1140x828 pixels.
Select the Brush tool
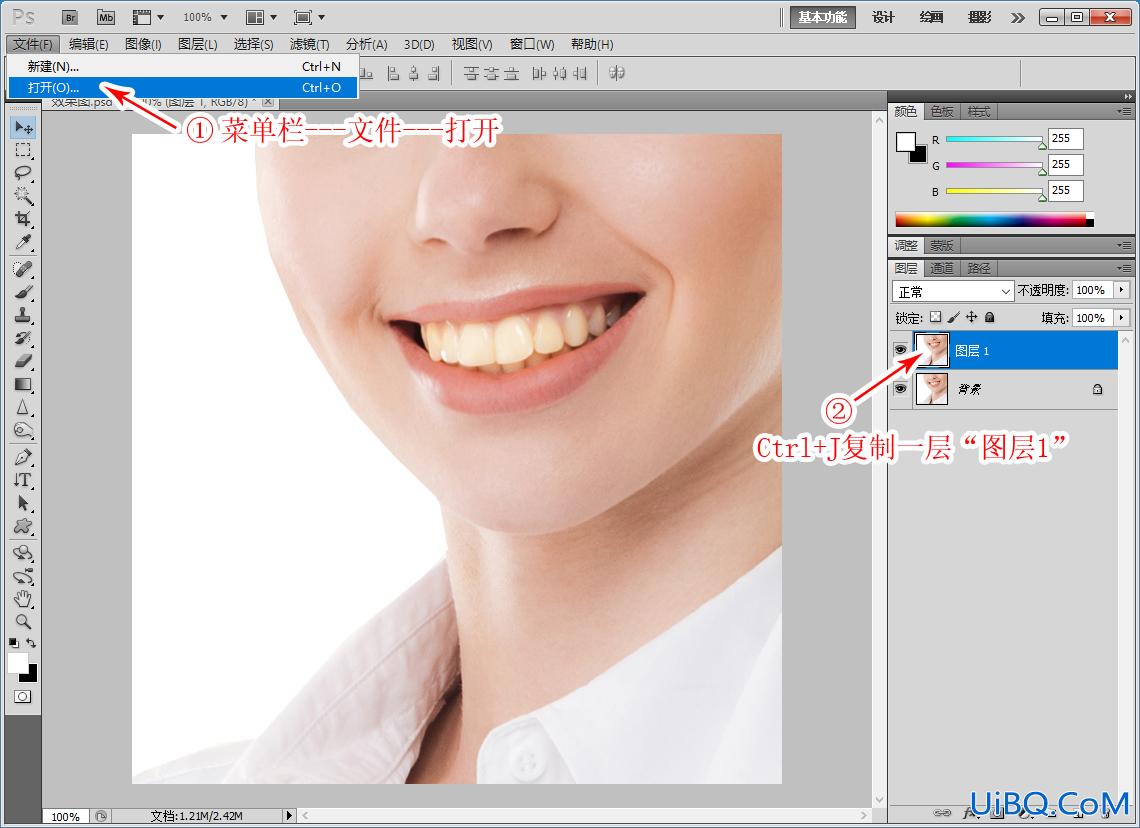pyautogui.click(x=23, y=292)
